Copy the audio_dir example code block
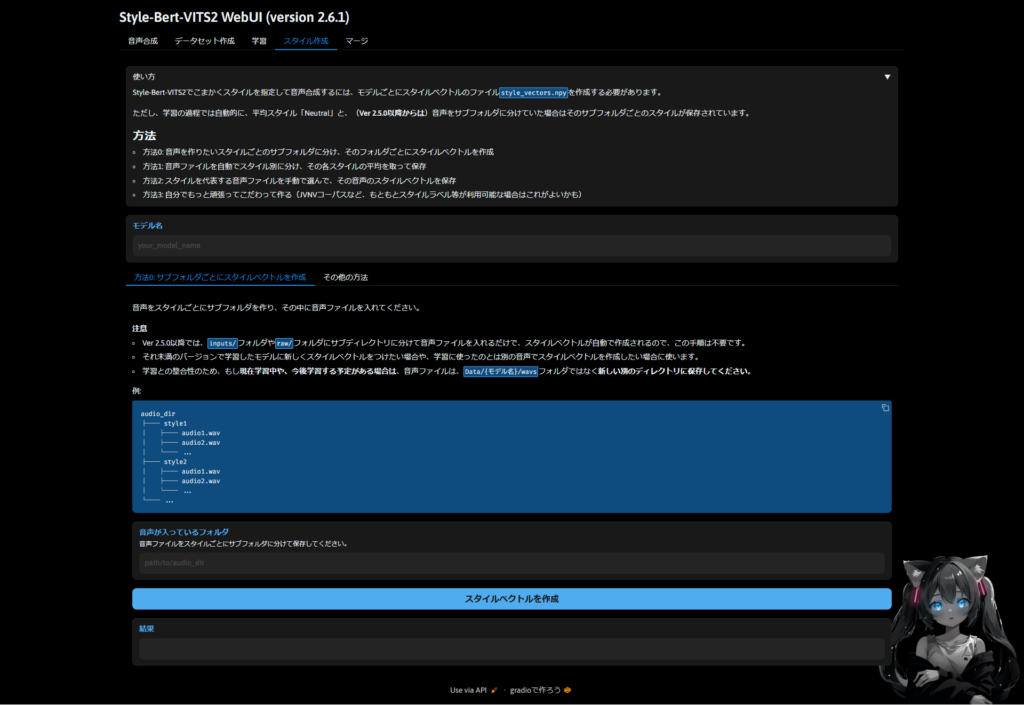The image size is (1024, 705). (x=885, y=408)
